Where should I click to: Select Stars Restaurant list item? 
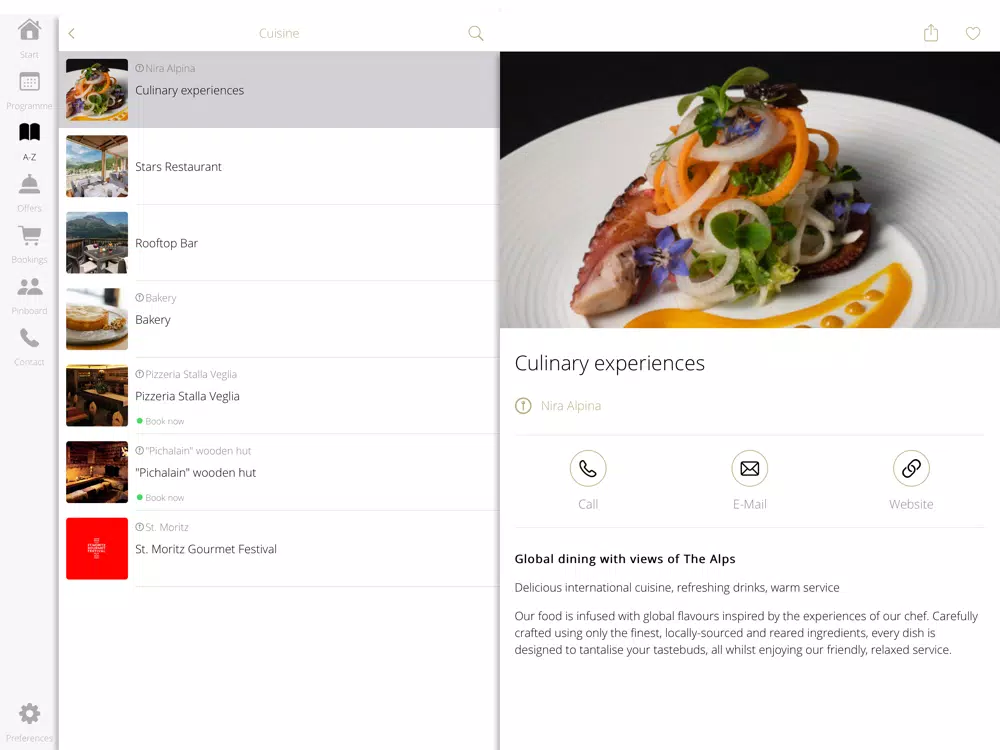tap(279, 166)
